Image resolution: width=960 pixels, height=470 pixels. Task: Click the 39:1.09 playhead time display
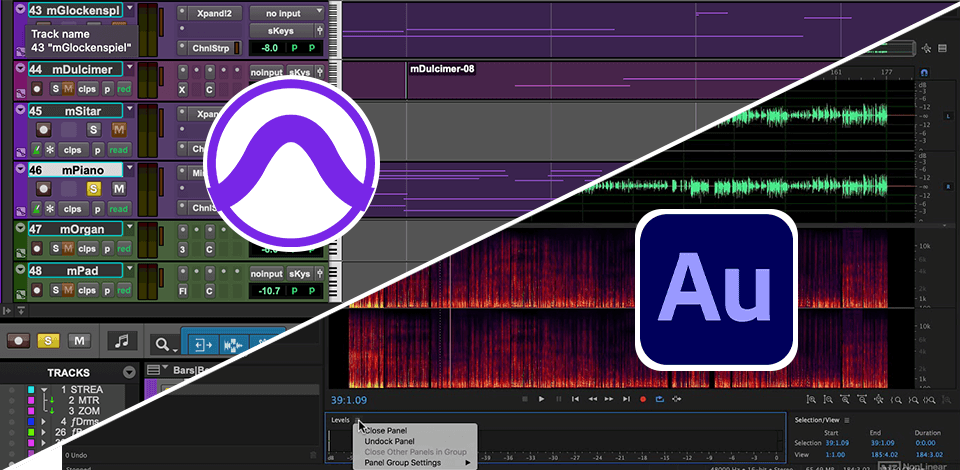[348, 400]
